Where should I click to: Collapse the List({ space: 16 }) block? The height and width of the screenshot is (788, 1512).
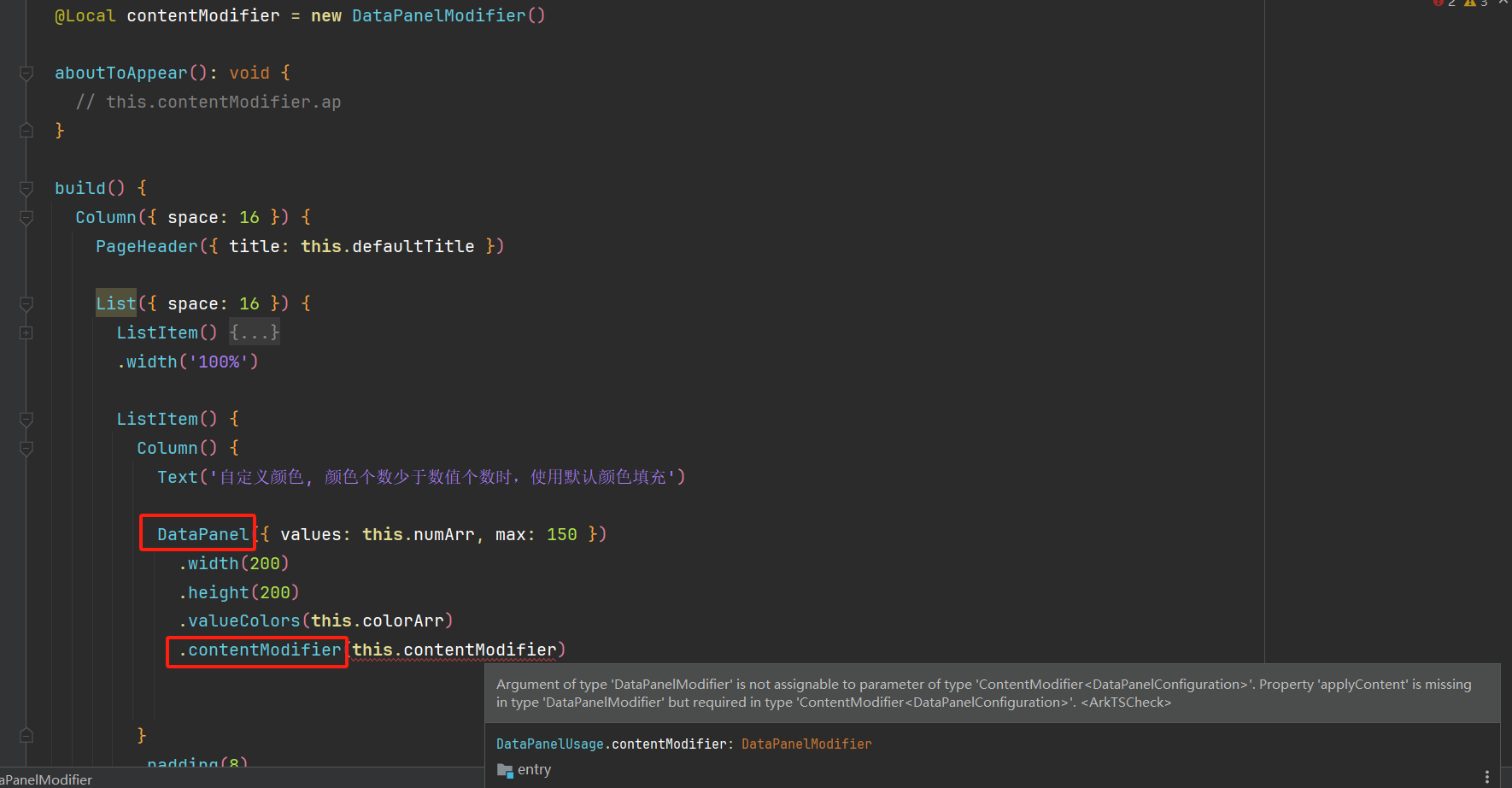[26, 303]
